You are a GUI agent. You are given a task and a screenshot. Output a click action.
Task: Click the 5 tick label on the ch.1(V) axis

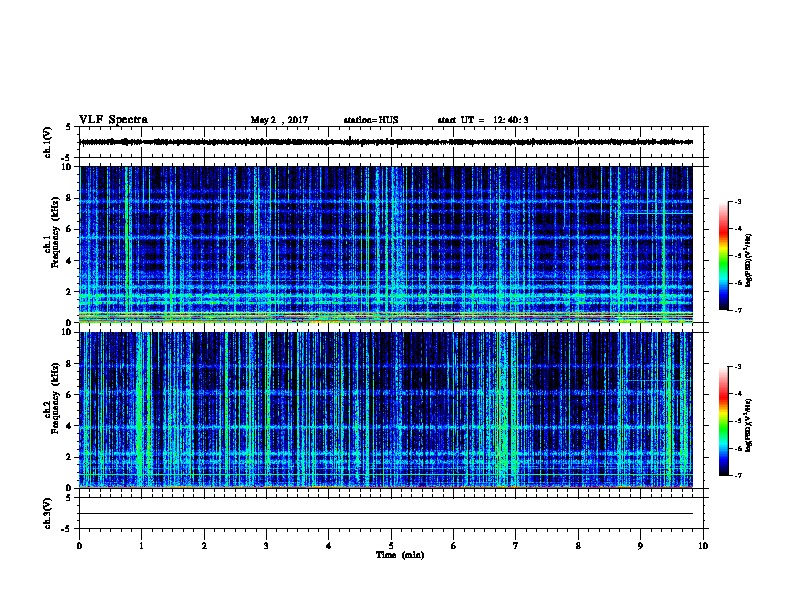pyautogui.click(x=69, y=127)
